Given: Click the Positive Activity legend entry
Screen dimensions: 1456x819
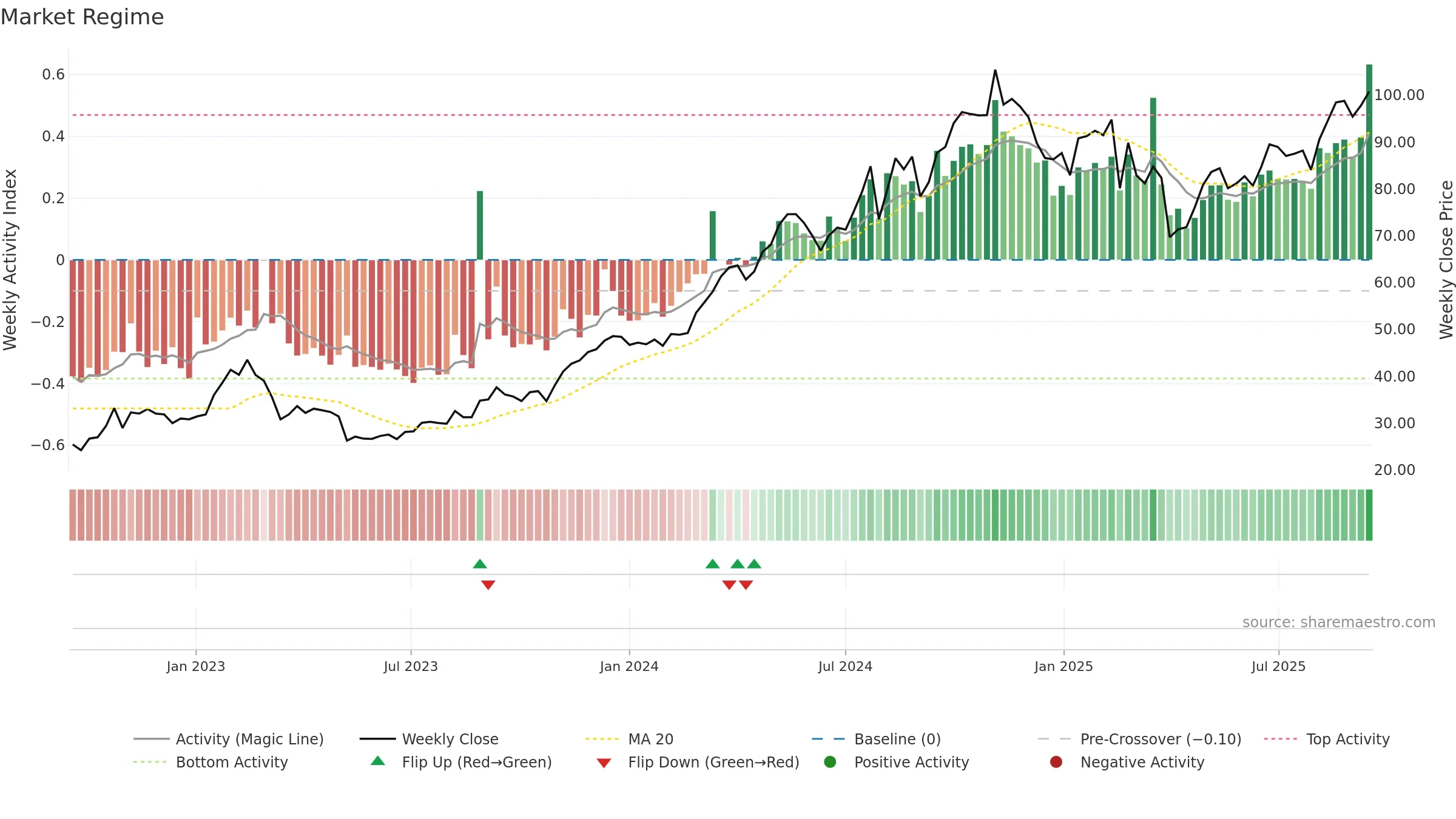Looking at the screenshot, I should coord(897,762).
